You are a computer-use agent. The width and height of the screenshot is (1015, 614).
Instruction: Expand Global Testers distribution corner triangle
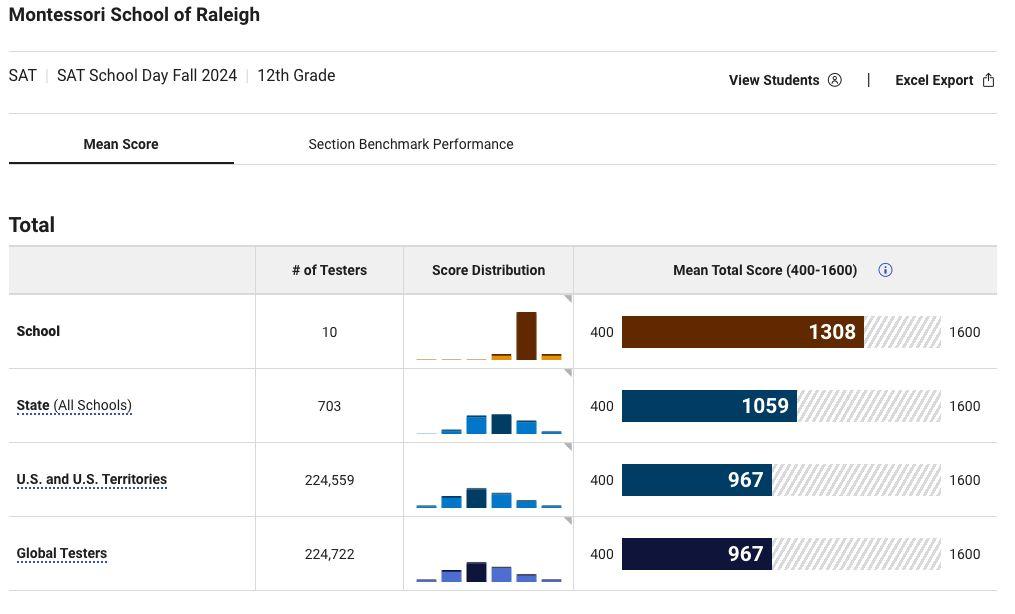tap(568, 521)
